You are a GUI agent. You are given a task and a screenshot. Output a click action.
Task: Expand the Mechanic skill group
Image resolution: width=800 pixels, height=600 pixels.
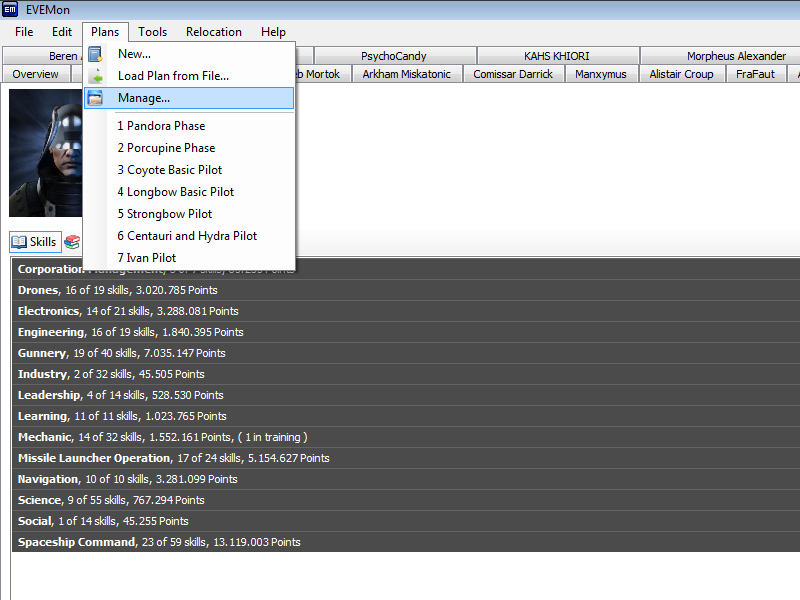point(406,437)
